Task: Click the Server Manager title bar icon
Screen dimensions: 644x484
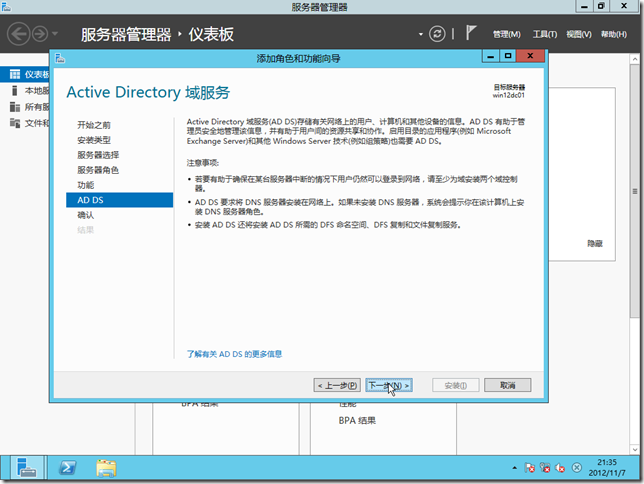Action: tap(6, 6)
